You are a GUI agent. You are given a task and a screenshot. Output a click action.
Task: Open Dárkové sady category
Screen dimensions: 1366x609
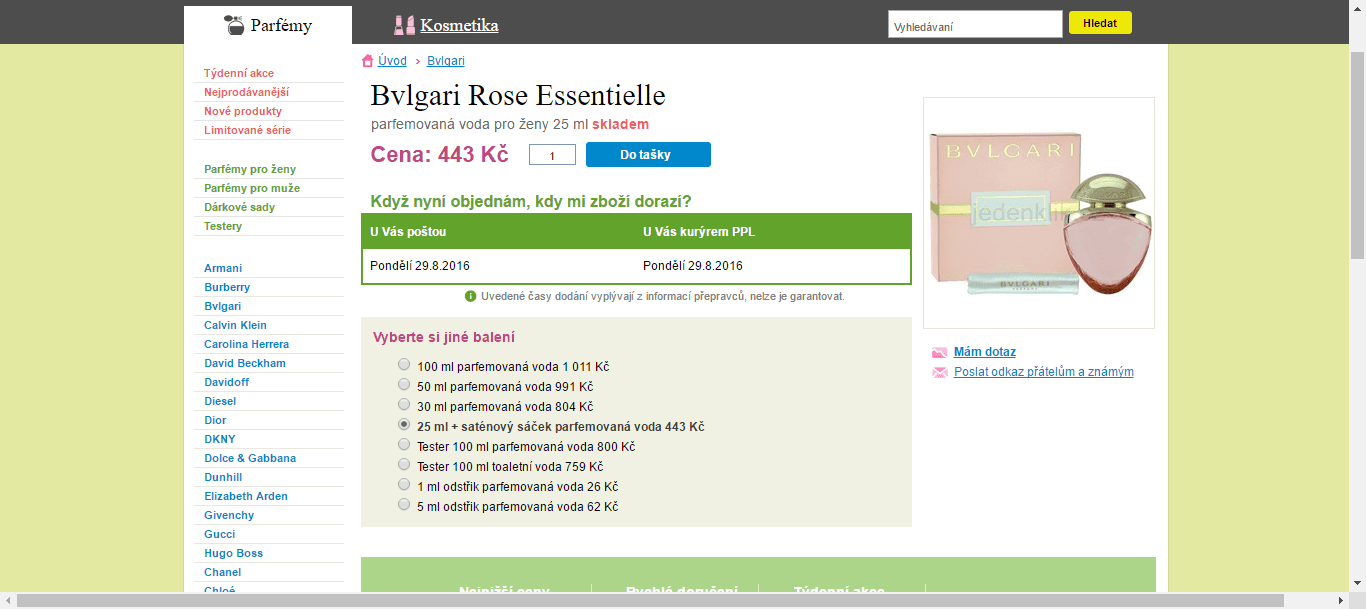(x=239, y=207)
